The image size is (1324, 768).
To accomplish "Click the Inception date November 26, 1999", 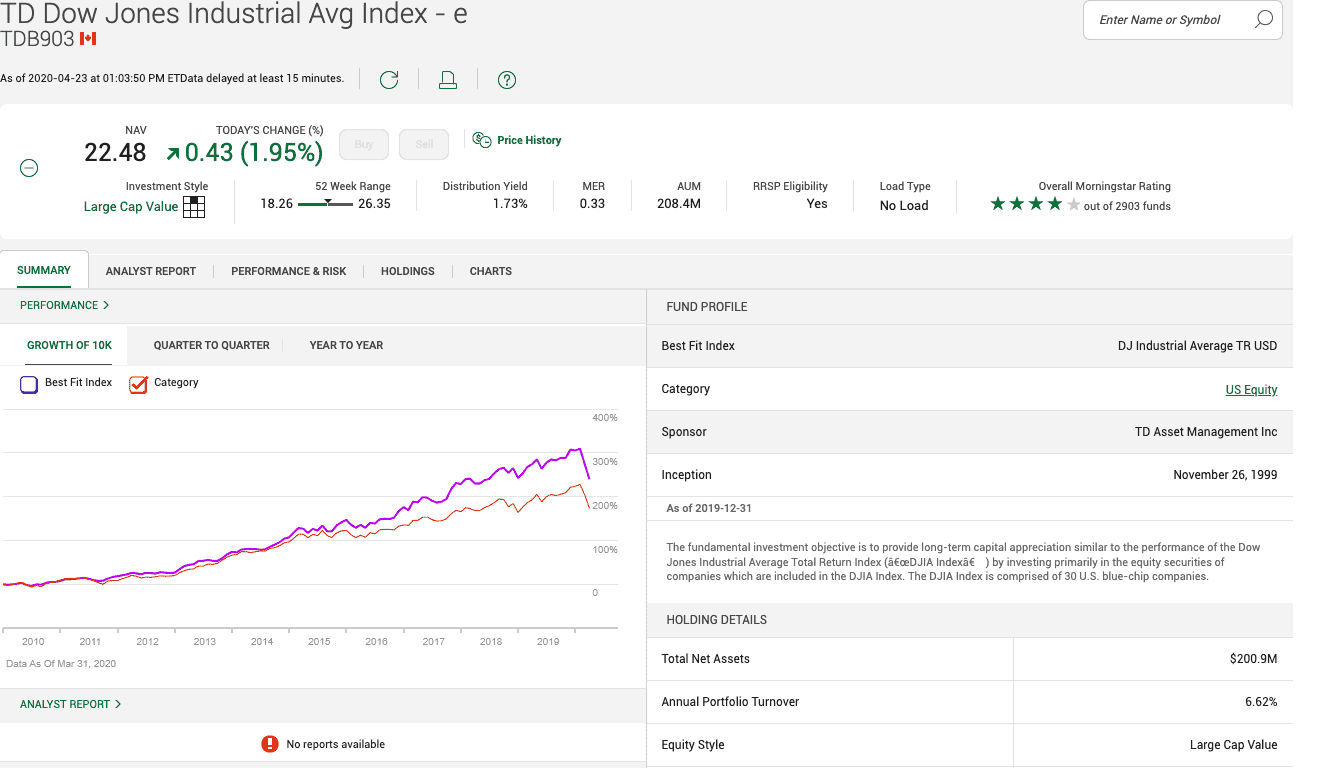I will coord(1225,475).
